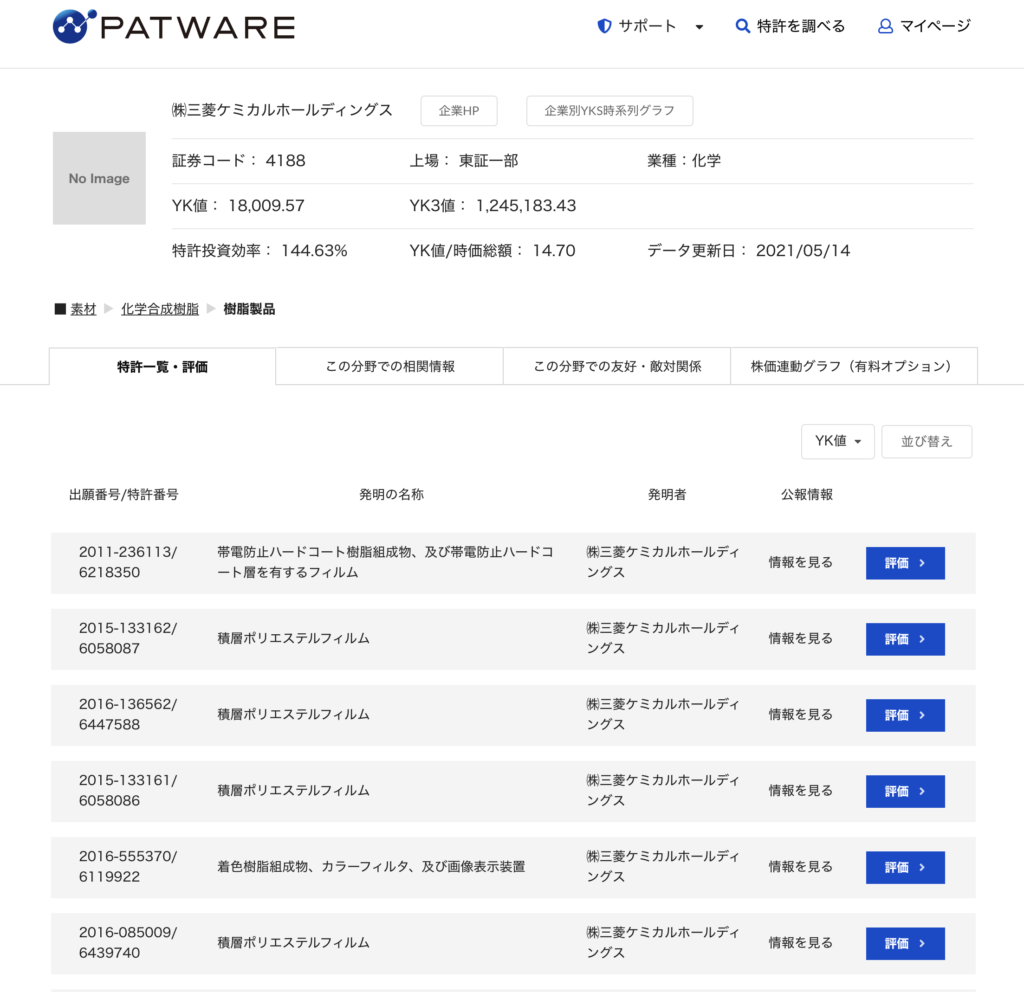
Task: View 情報を見る for application 2016-085009
Action: click(x=801, y=942)
